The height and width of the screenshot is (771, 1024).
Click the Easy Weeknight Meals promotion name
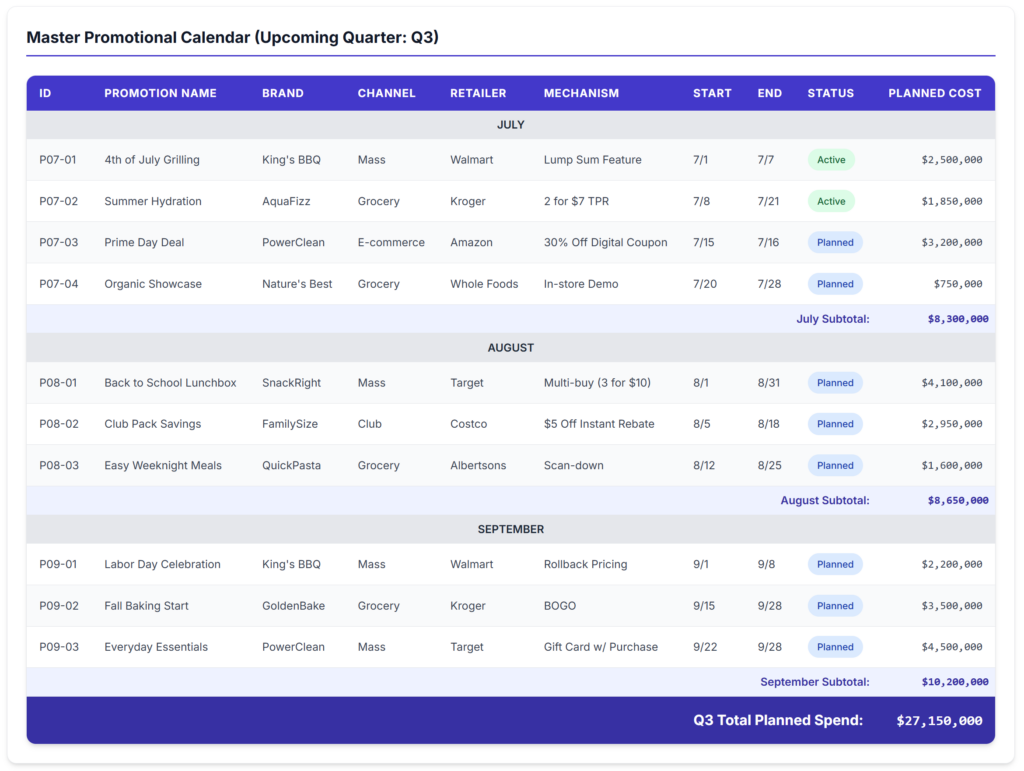click(x=163, y=465)
